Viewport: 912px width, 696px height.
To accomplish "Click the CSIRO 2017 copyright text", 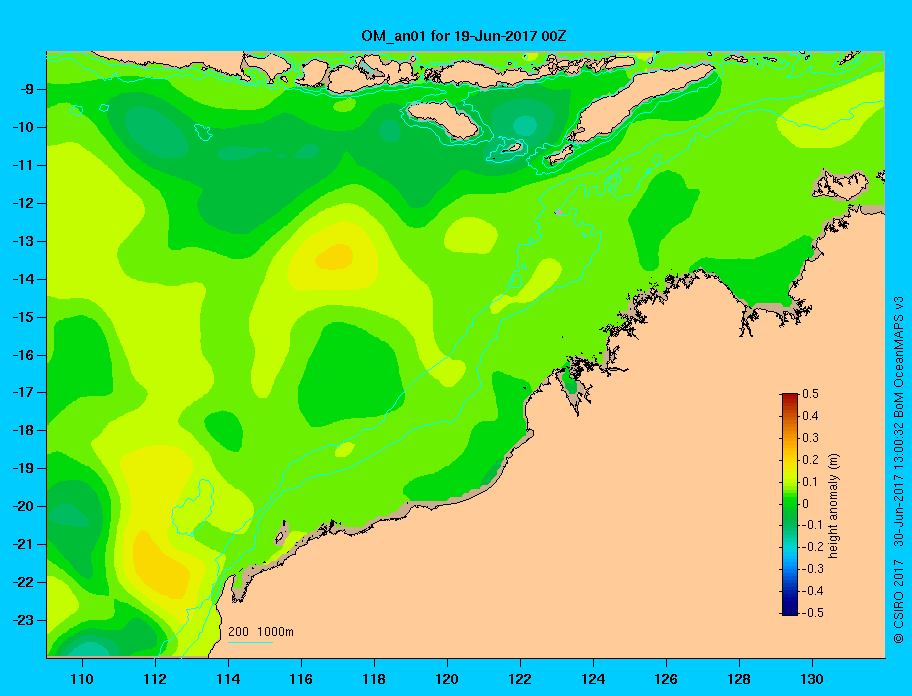I will [x=899, y=601].
